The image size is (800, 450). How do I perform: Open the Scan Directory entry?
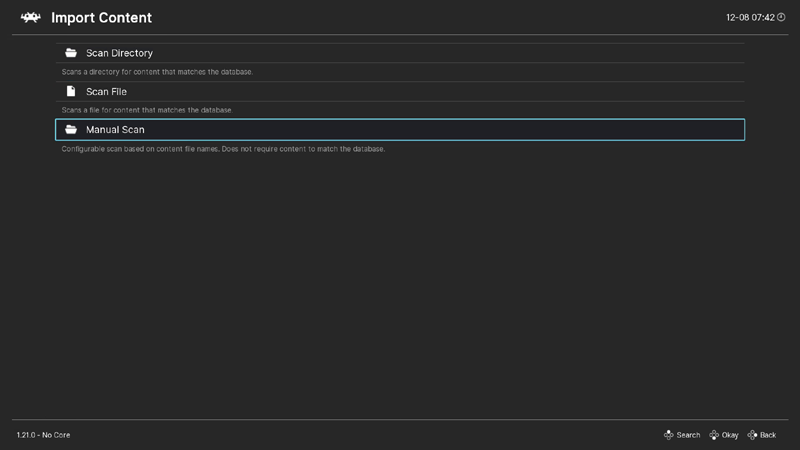tap(119, 53)
